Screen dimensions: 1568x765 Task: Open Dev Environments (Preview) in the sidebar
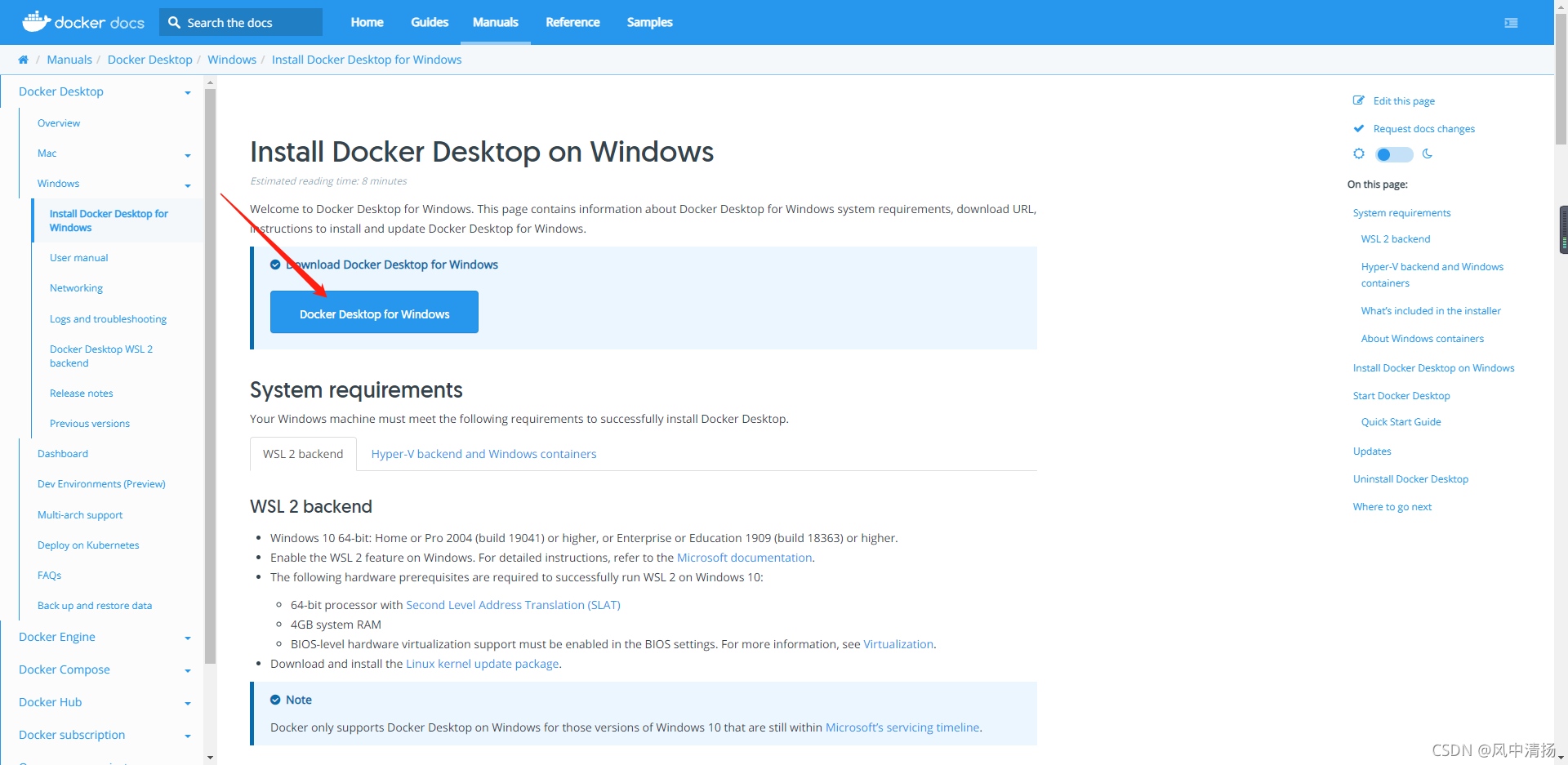(x=101, y=484)
